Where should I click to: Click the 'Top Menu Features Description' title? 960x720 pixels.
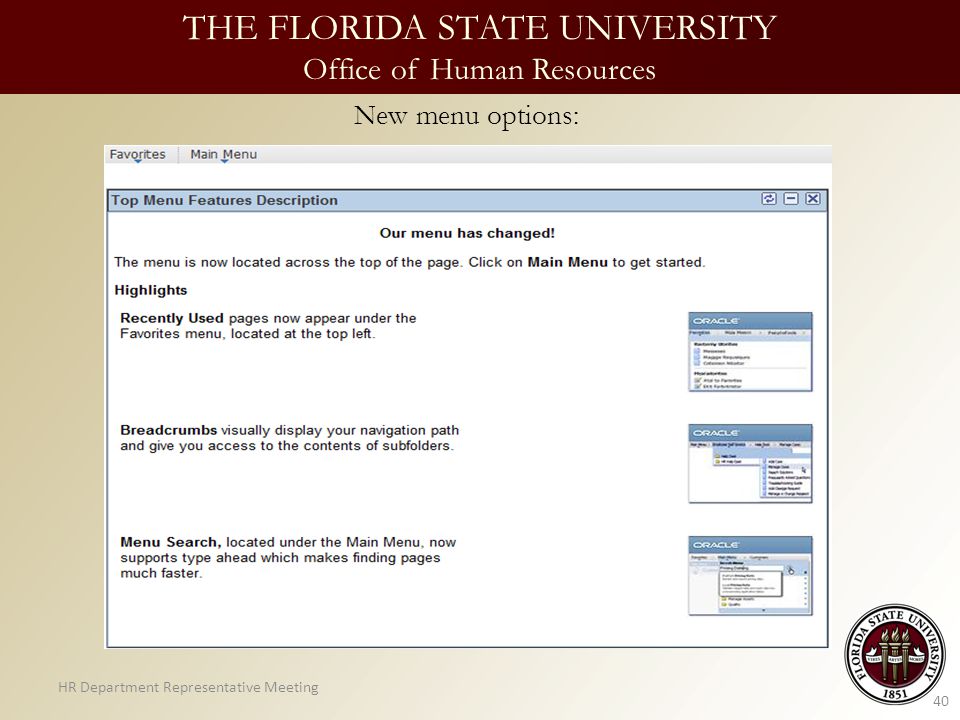[225, 200]
